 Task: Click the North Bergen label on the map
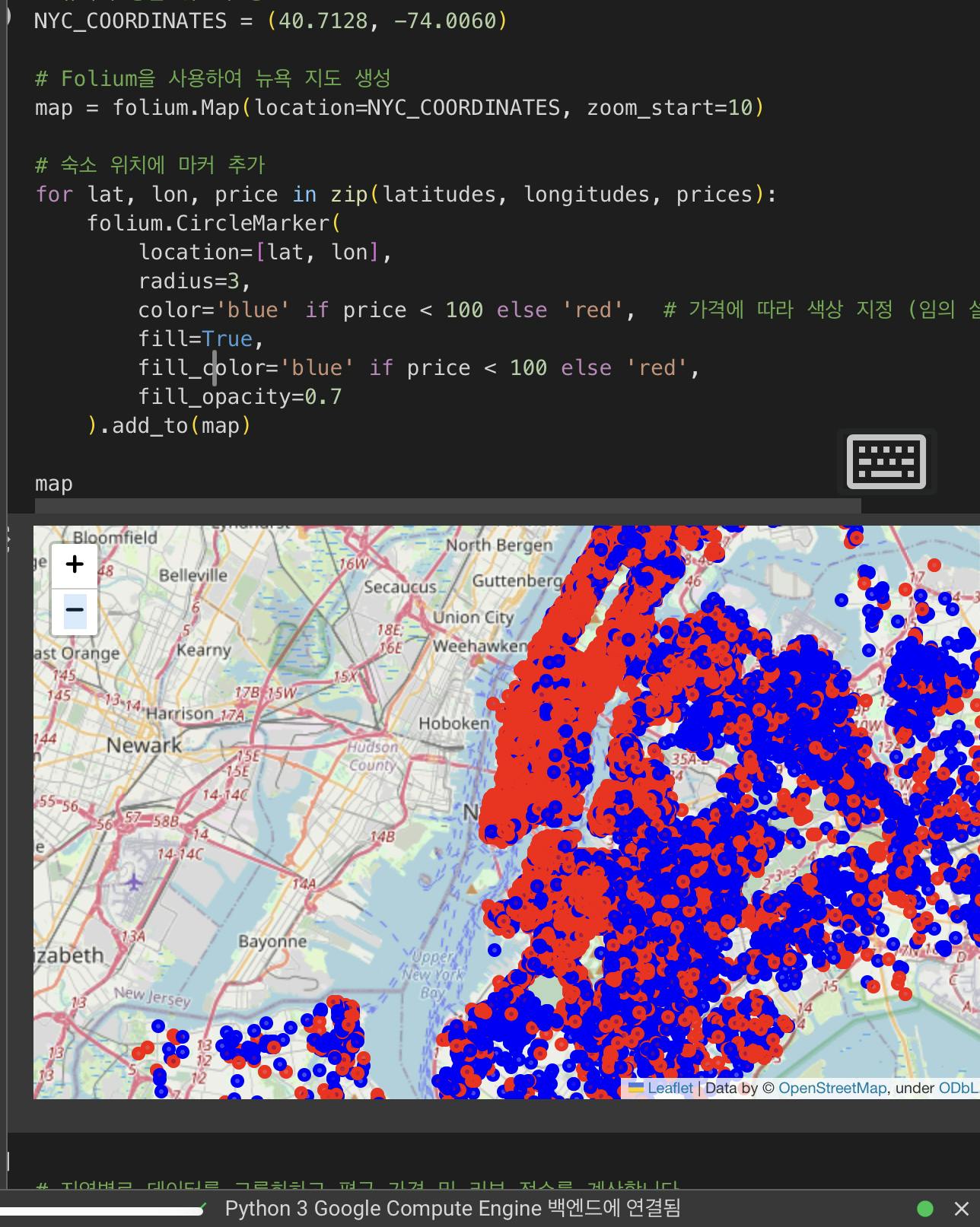[499, 545]
